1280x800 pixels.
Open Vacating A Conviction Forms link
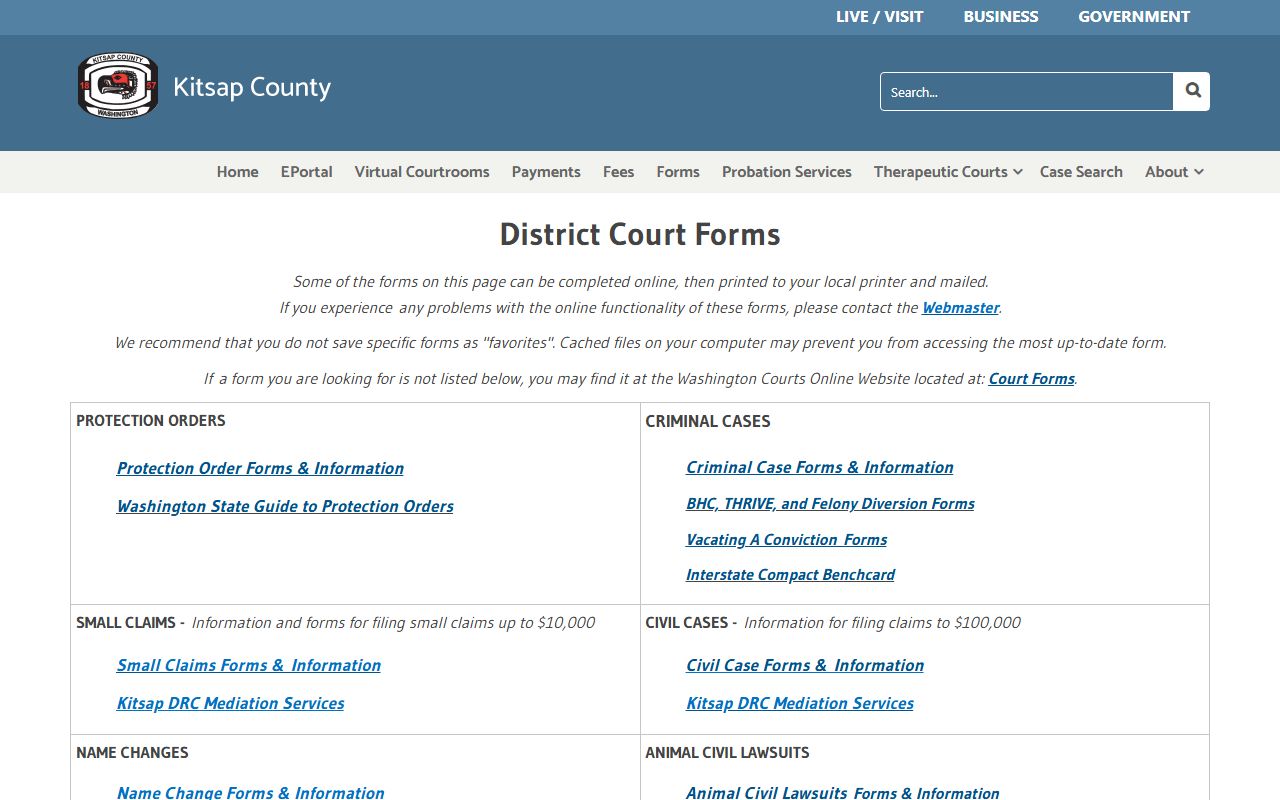786,540
